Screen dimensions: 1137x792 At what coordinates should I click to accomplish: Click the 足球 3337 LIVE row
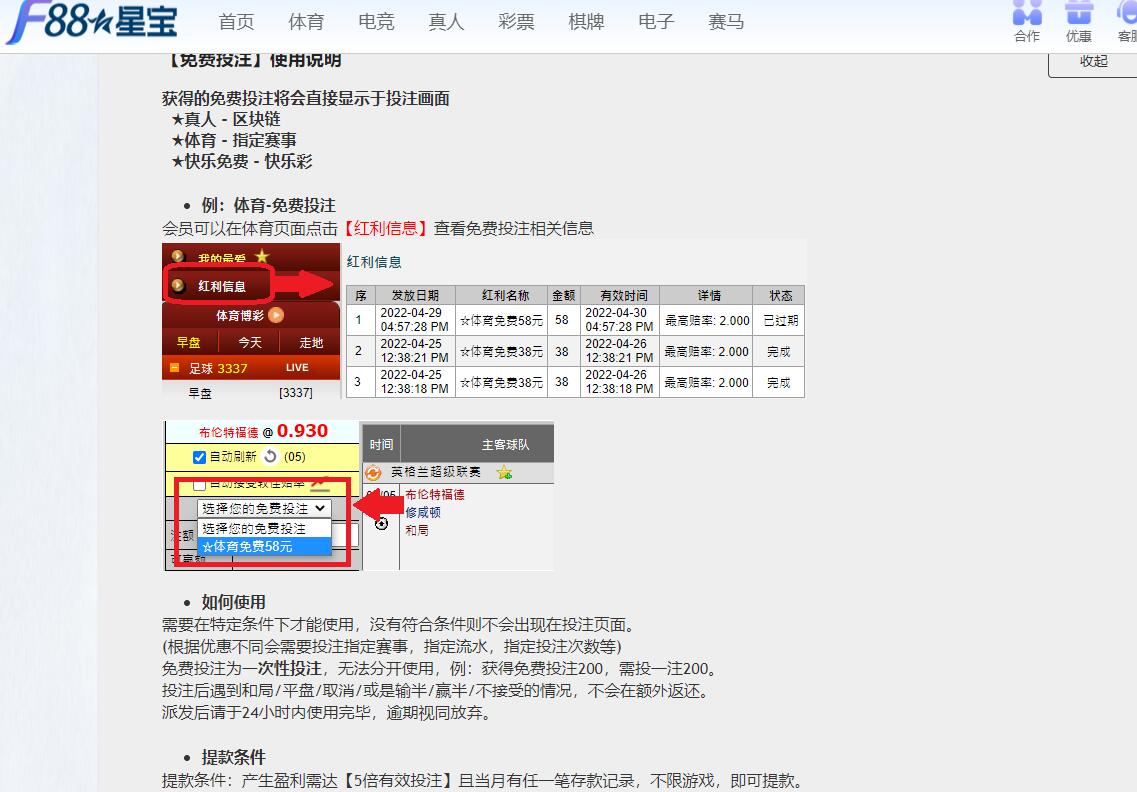[x=251, y=368]
